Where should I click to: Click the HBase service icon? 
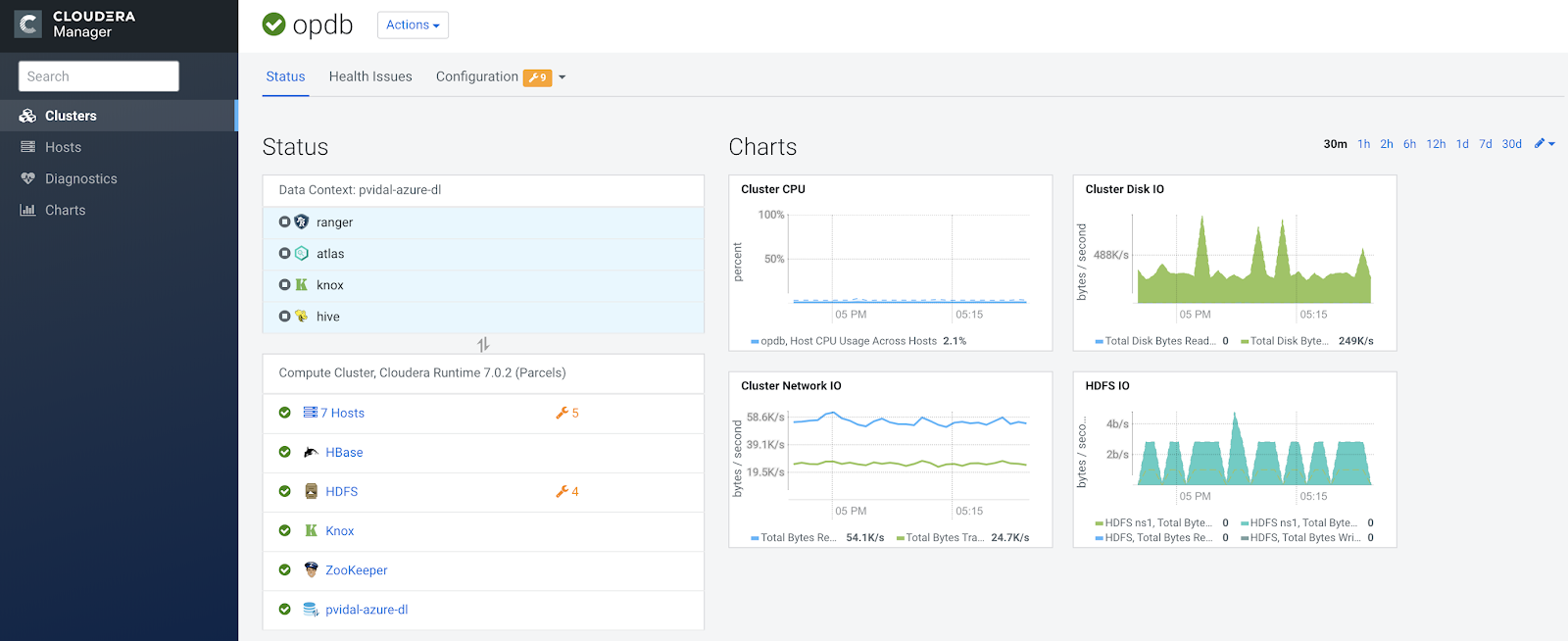click(x=311, y=453)
